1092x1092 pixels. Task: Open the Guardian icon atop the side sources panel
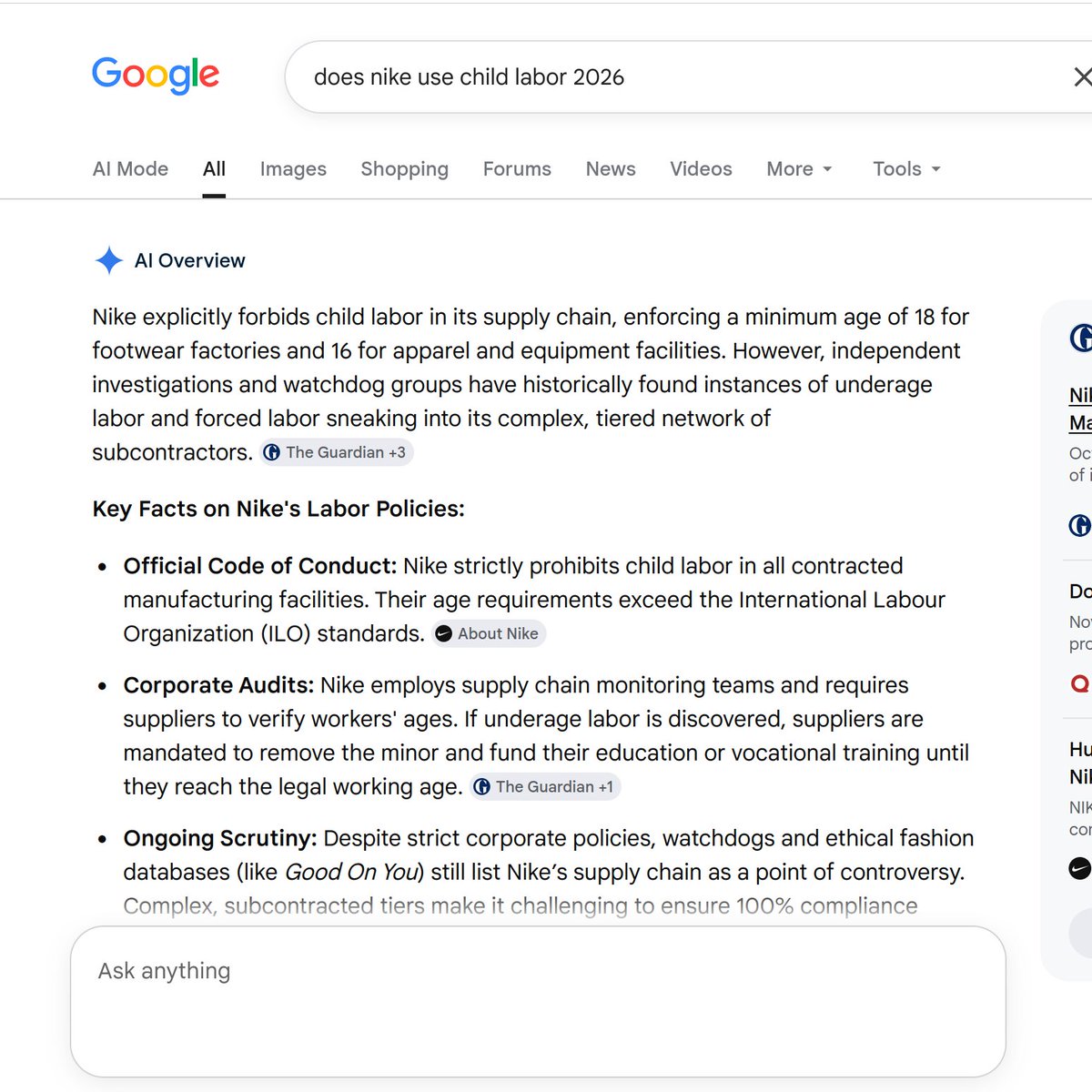pos(1080,338)
